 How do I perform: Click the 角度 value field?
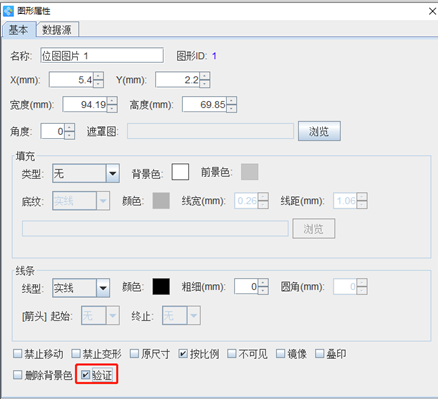[x=52, y=131]
